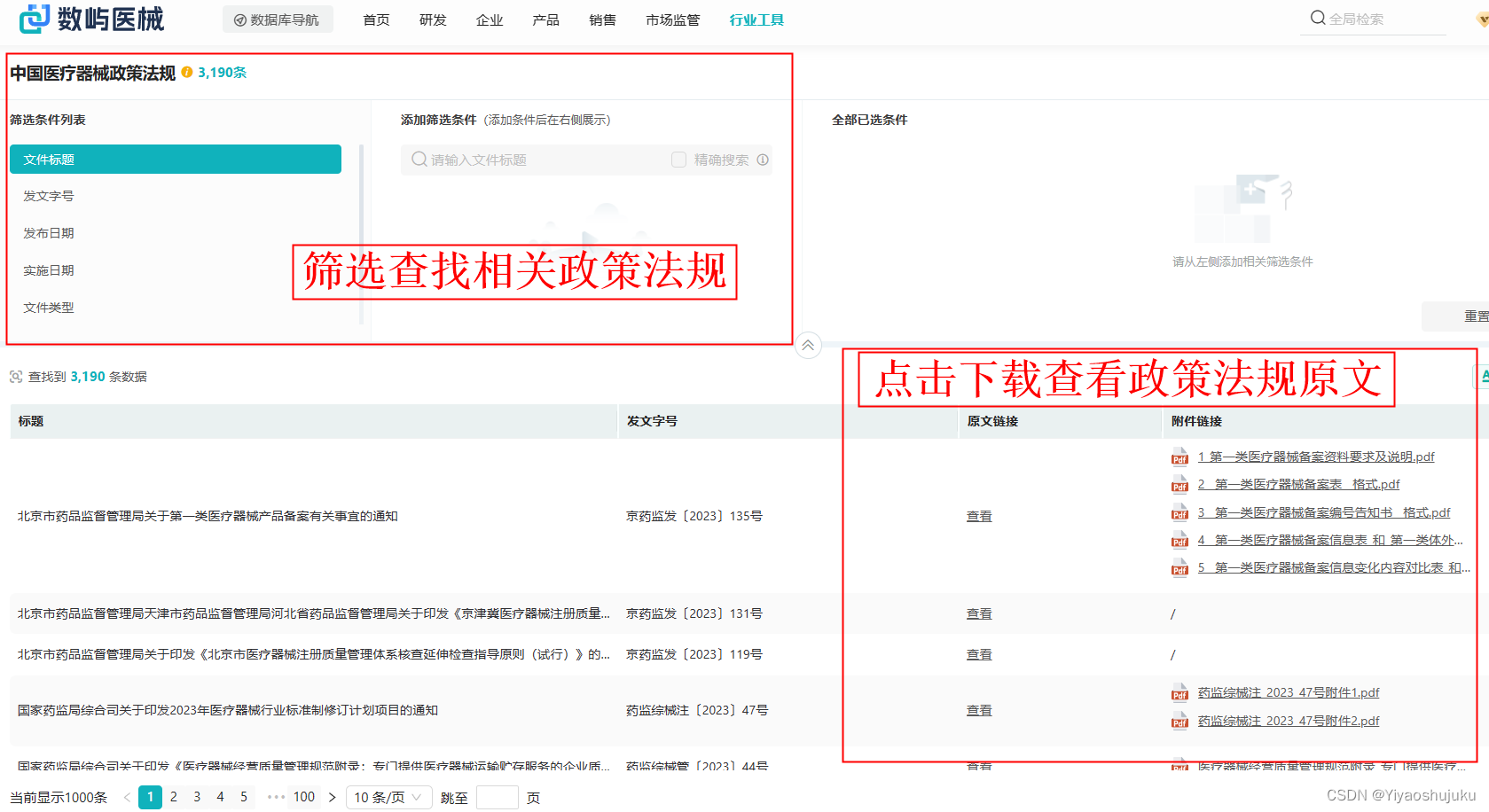Open 药监综械注_2023_47号附件1.pdf

[x=1289, y=692]
